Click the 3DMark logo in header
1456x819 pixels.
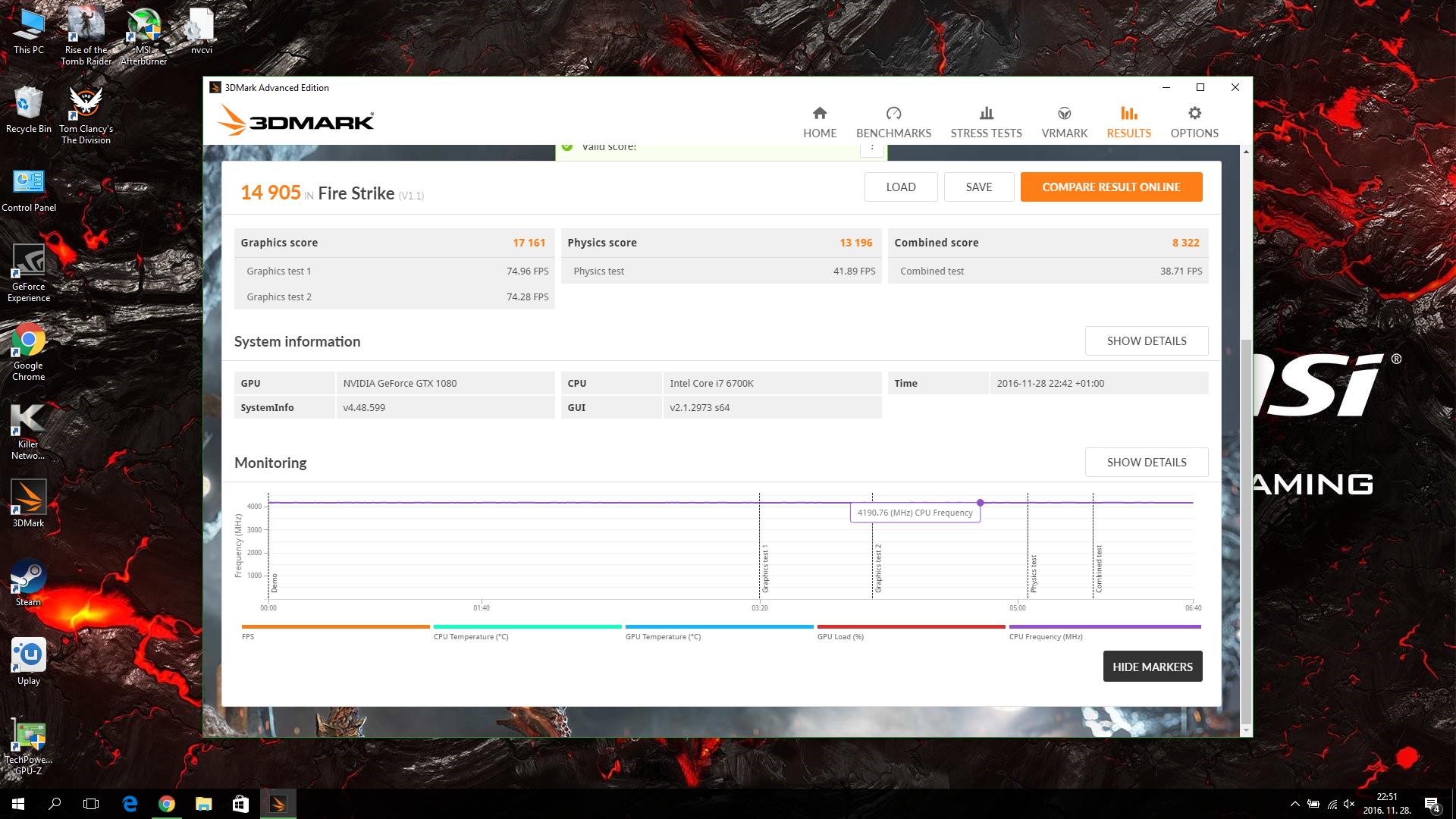click(296, 121)
